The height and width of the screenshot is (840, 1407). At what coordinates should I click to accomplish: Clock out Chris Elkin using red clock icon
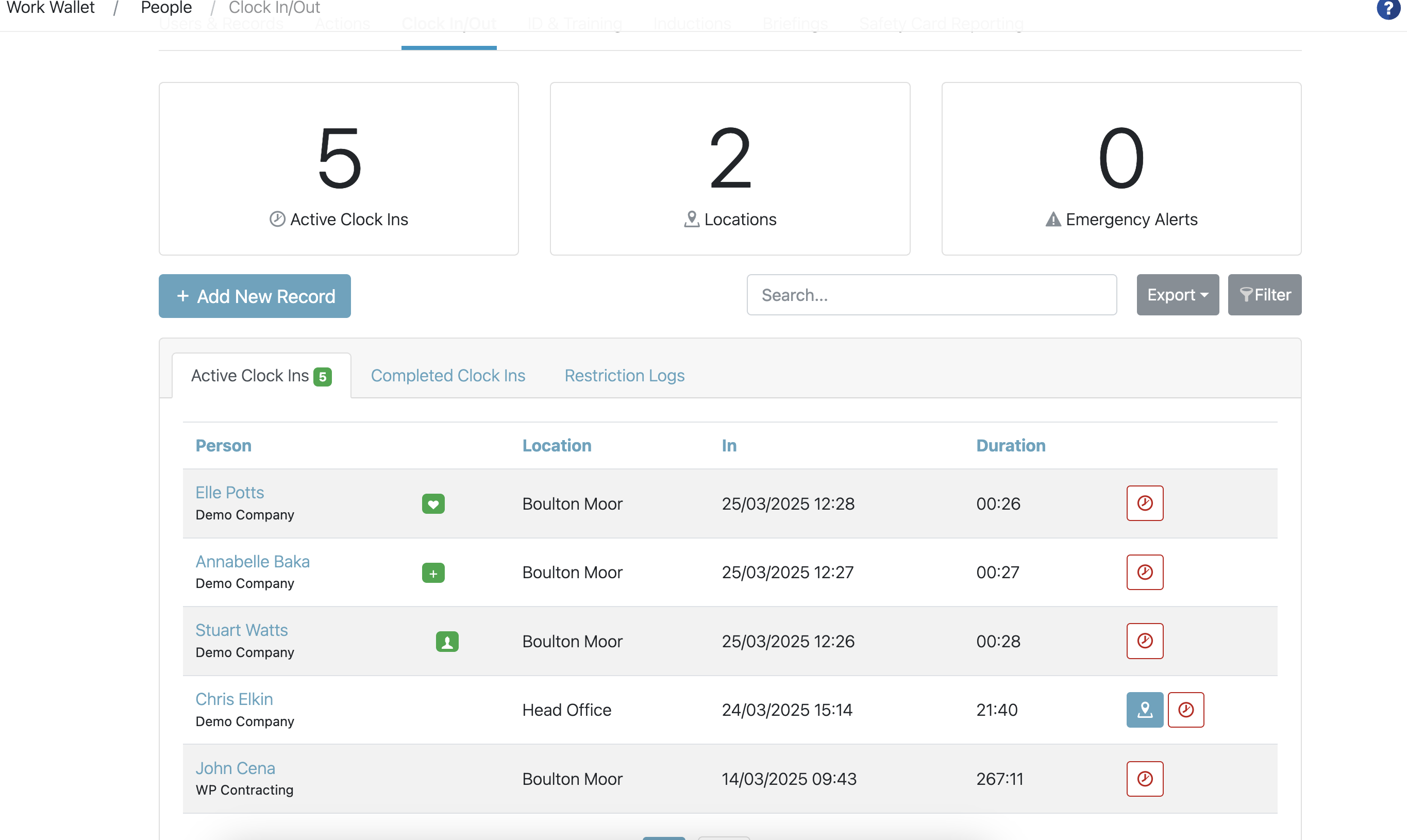coord(1186,710)
